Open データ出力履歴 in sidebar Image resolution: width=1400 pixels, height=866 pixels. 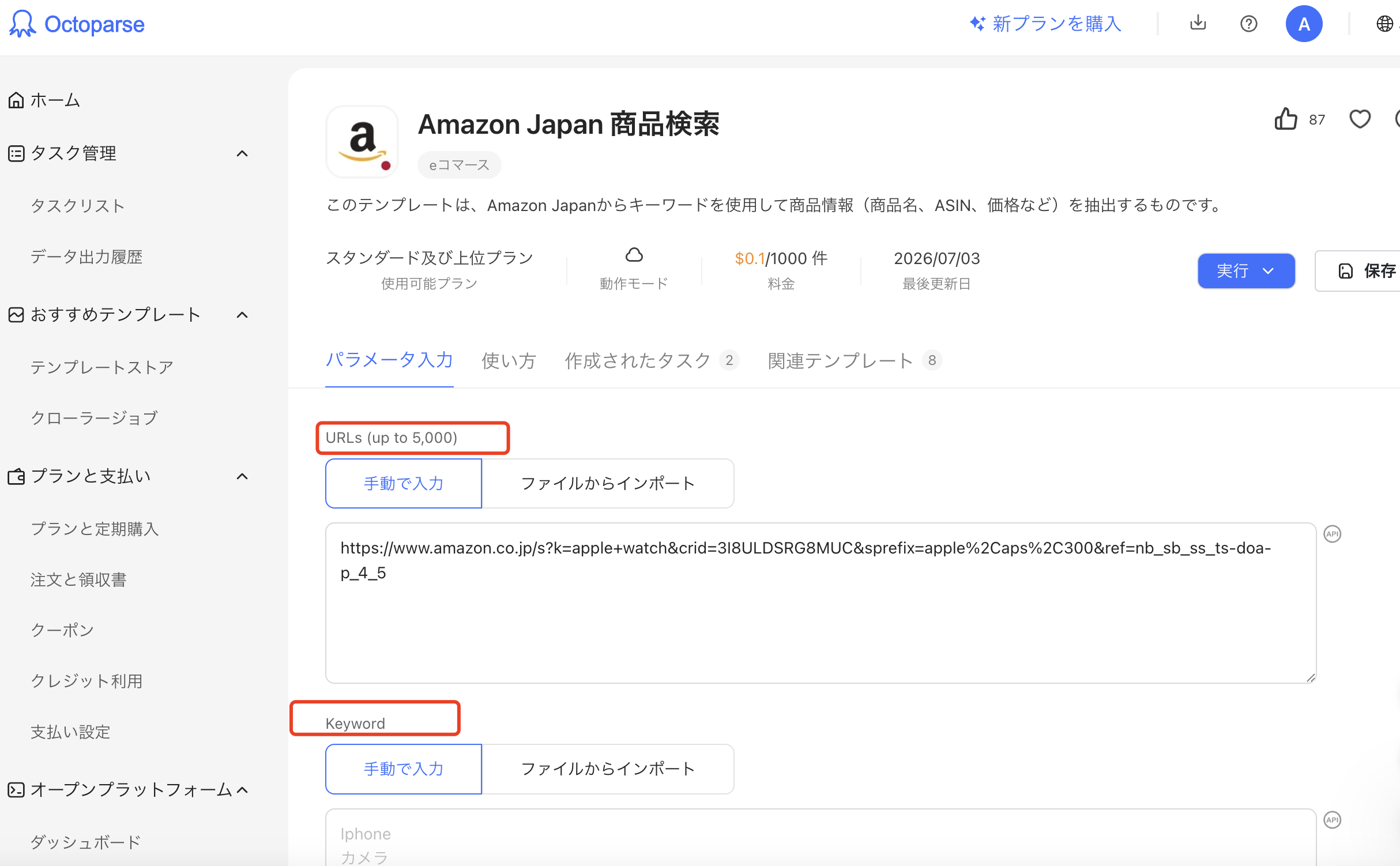(86, 257)
